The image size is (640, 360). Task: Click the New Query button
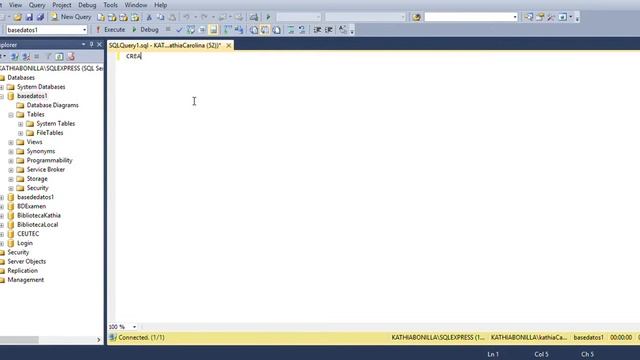click(x=71, y=17)
